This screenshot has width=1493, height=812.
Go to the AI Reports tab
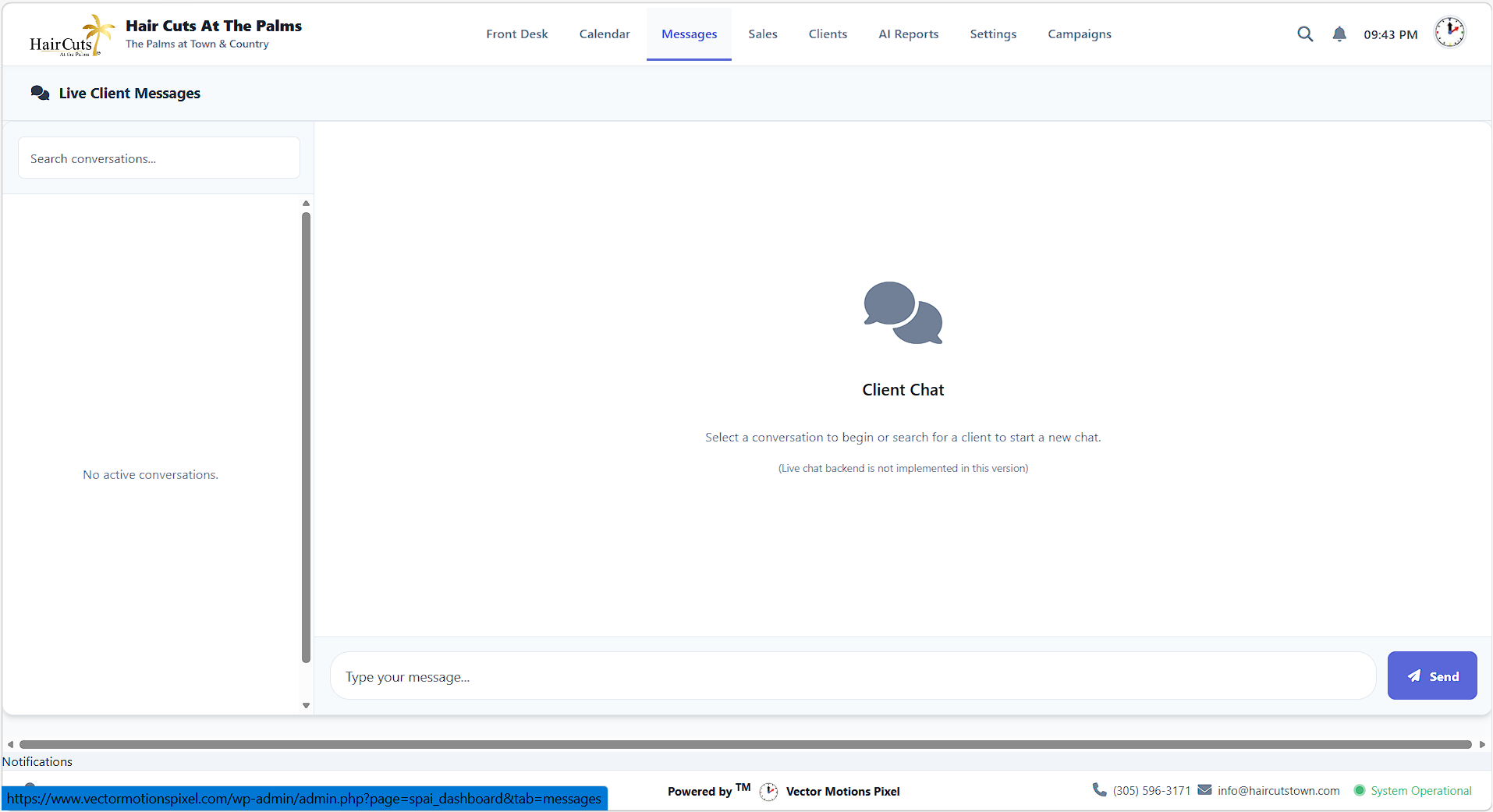(x=908, y=34)
